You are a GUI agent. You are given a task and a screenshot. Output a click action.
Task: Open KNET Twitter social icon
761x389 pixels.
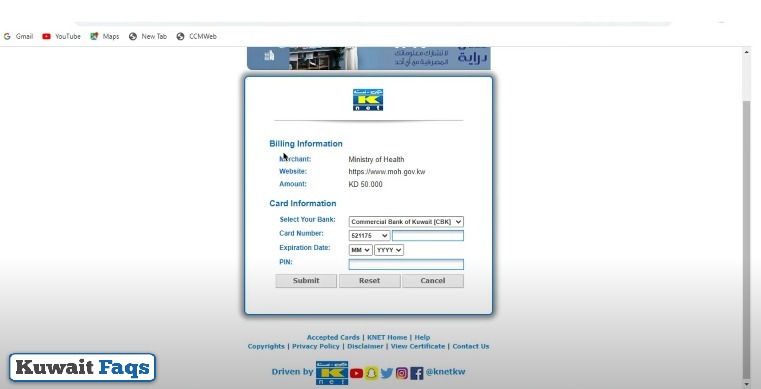pos(387,373)
